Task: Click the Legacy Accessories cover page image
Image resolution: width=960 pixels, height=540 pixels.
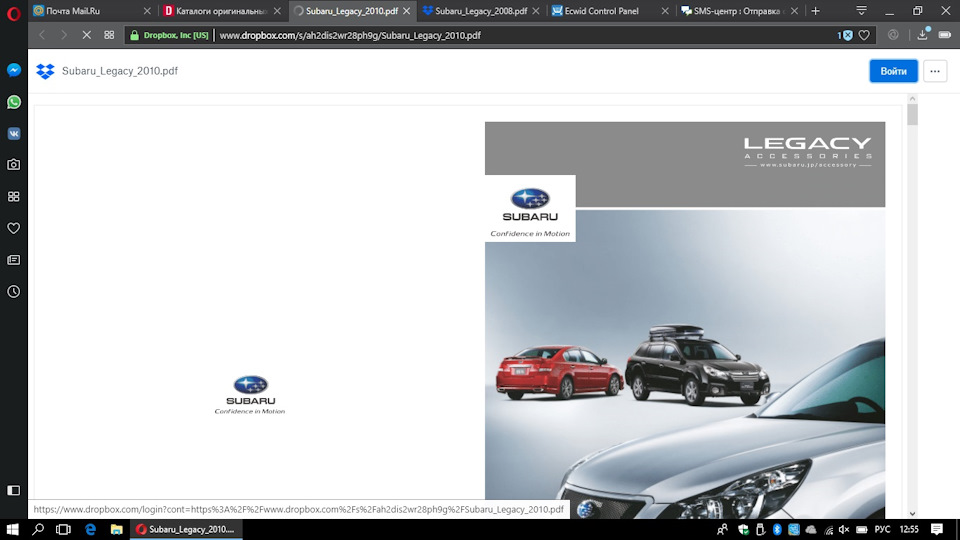Action: [x=685, y=320]
